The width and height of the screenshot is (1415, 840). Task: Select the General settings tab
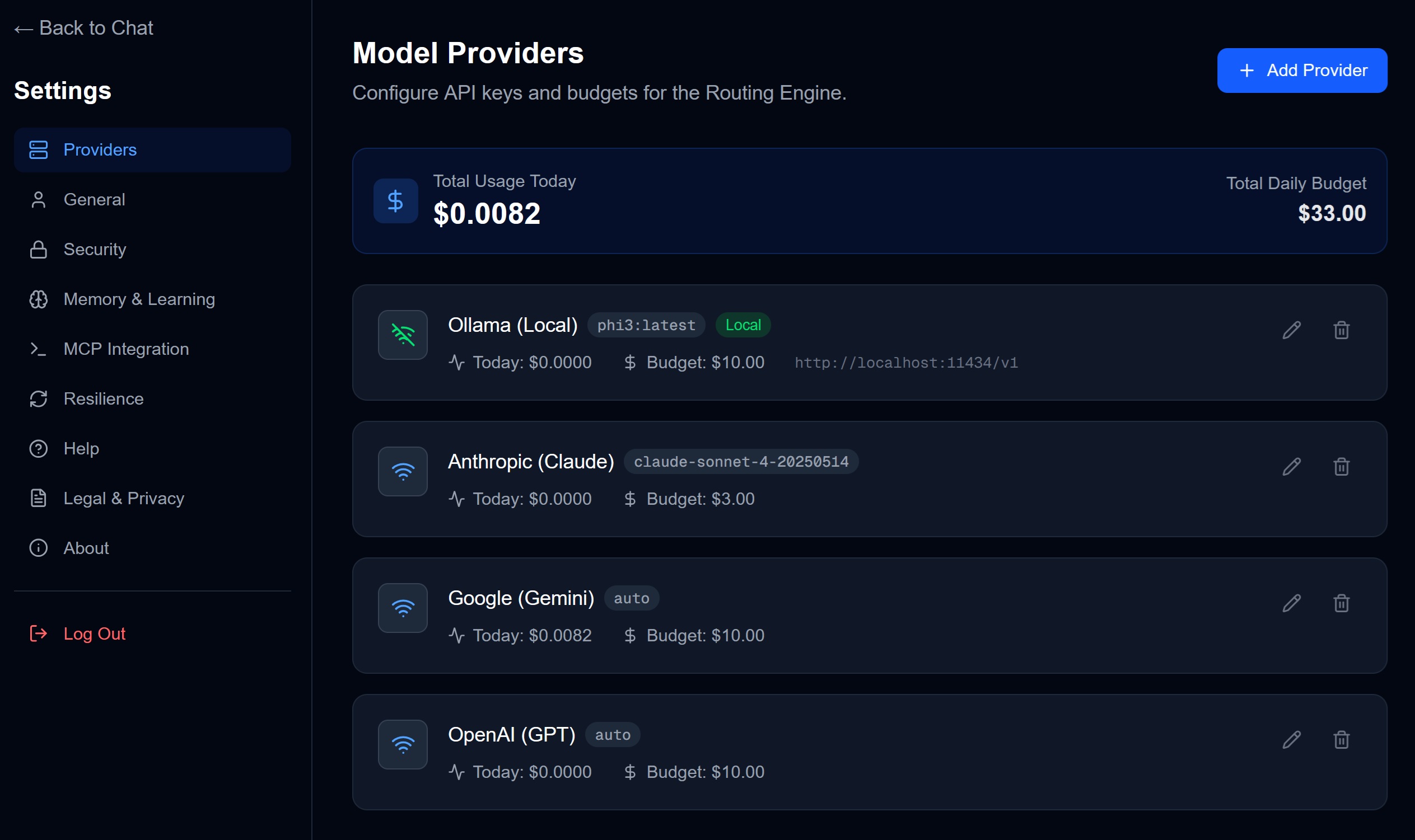[x=94, y=199]
